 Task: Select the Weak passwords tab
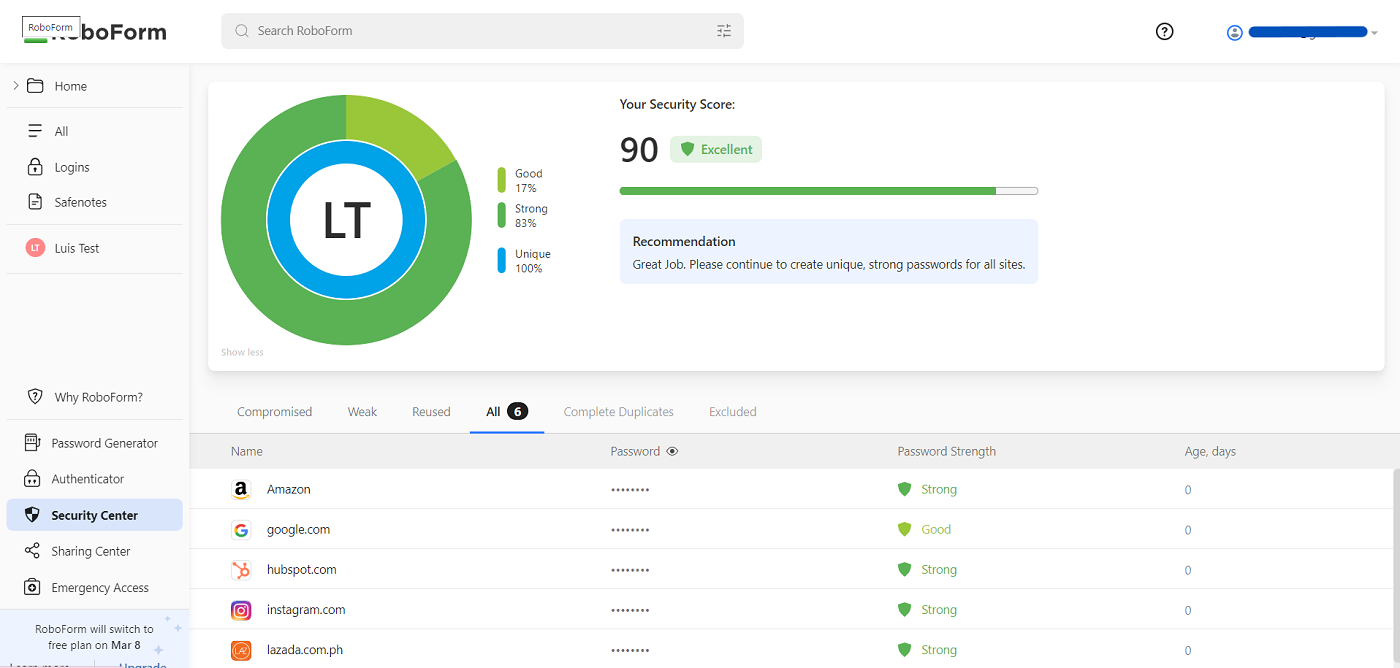(x=362, y=412)
